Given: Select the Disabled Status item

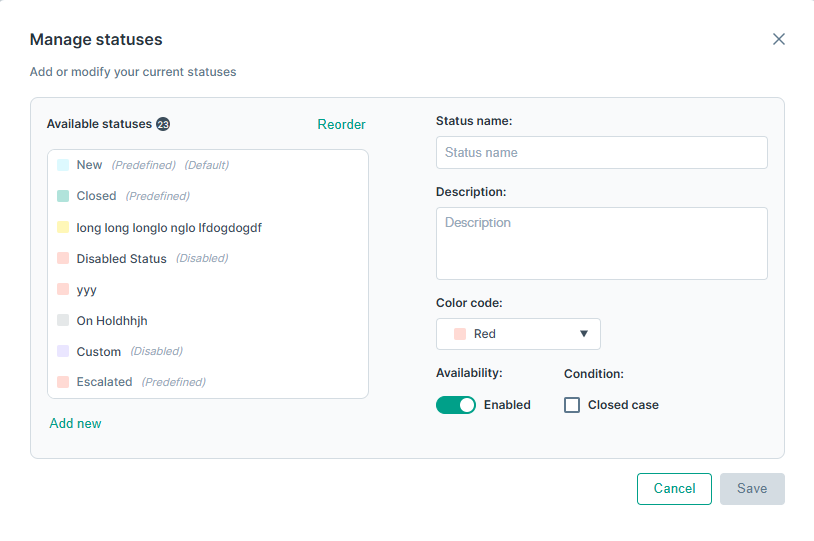Looking at the screenshot, I should 208,259.
